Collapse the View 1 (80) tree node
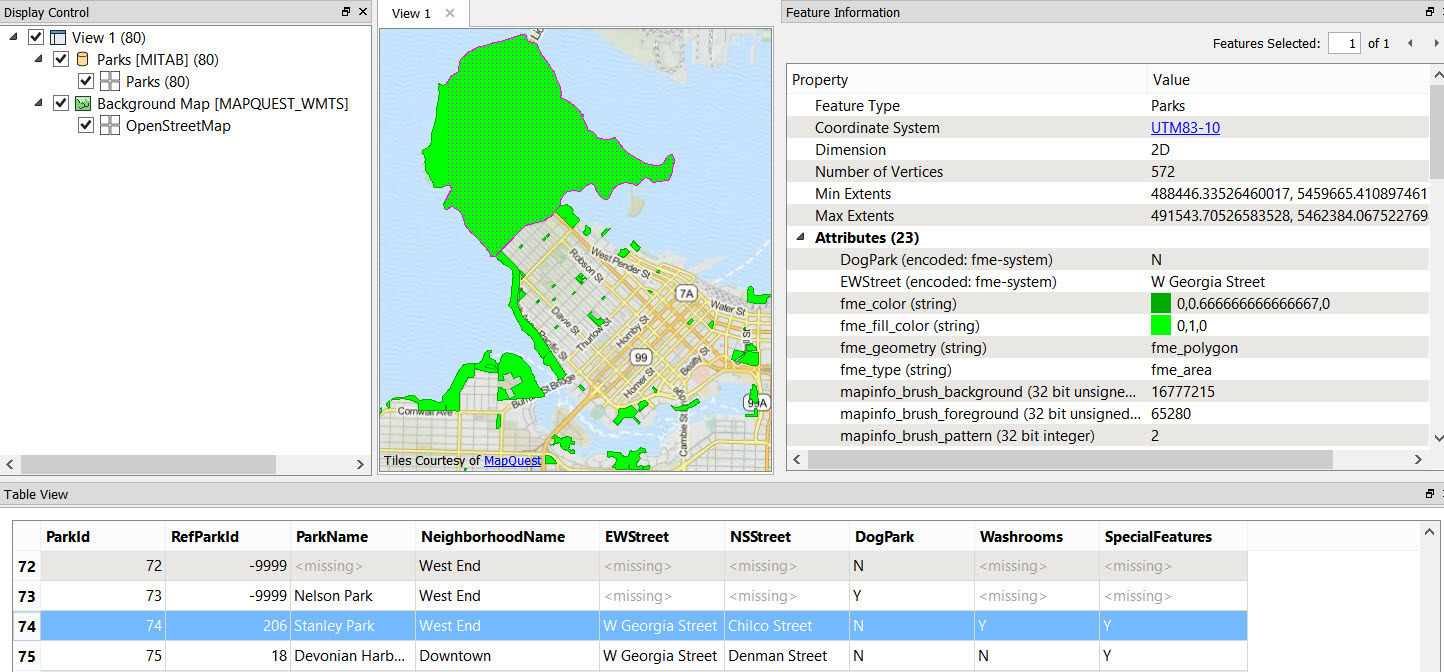1444x672 pixels. (13, 38)
